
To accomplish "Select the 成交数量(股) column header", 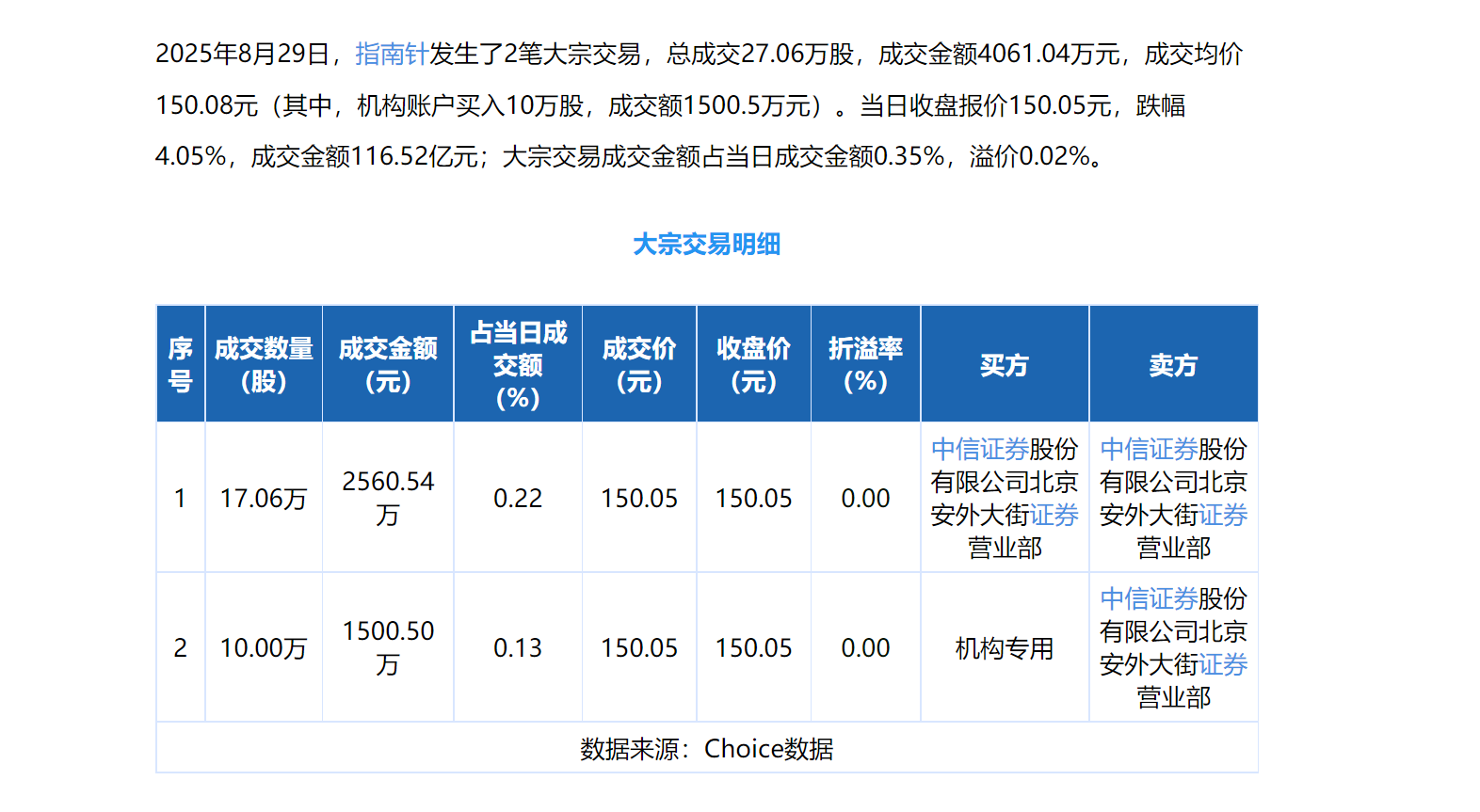I will click(264, 364).
